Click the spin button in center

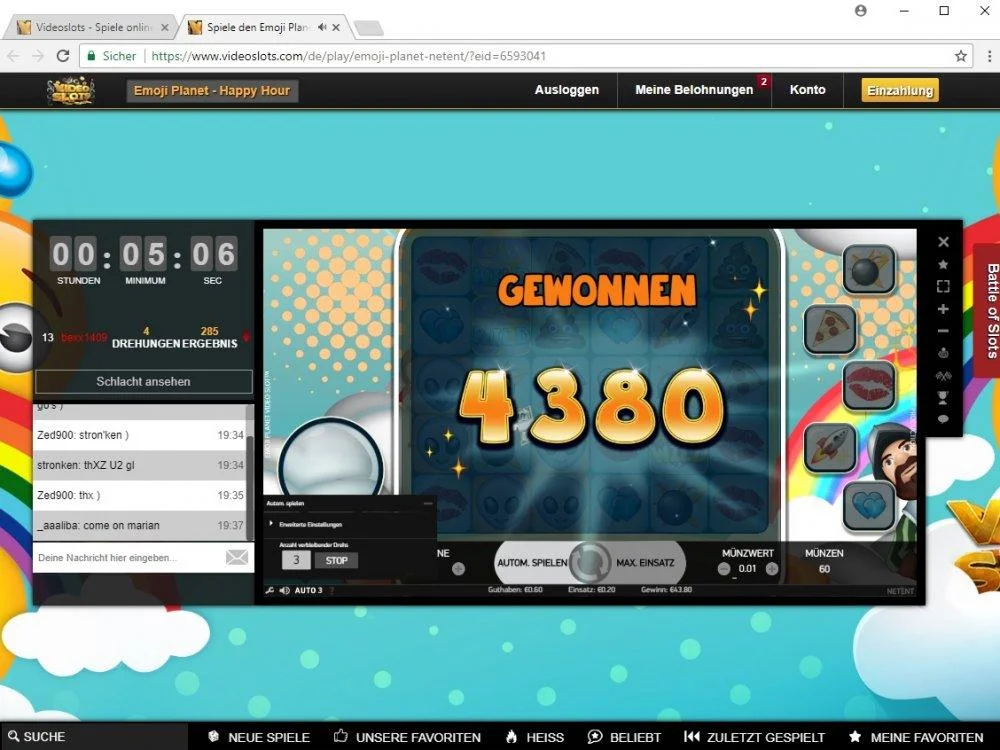tap(590, 562)
